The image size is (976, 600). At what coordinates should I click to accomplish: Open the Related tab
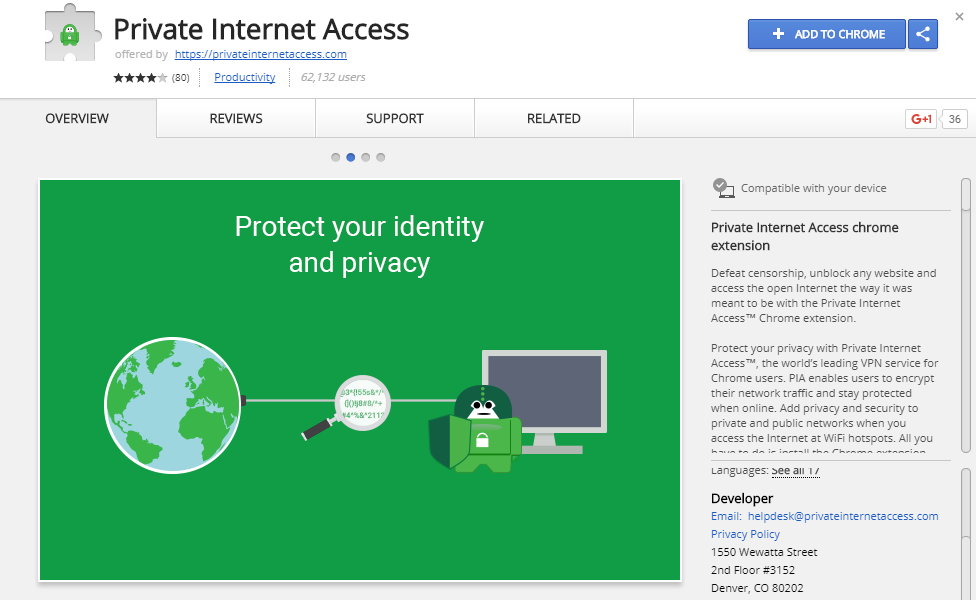[x=553, y=118]
